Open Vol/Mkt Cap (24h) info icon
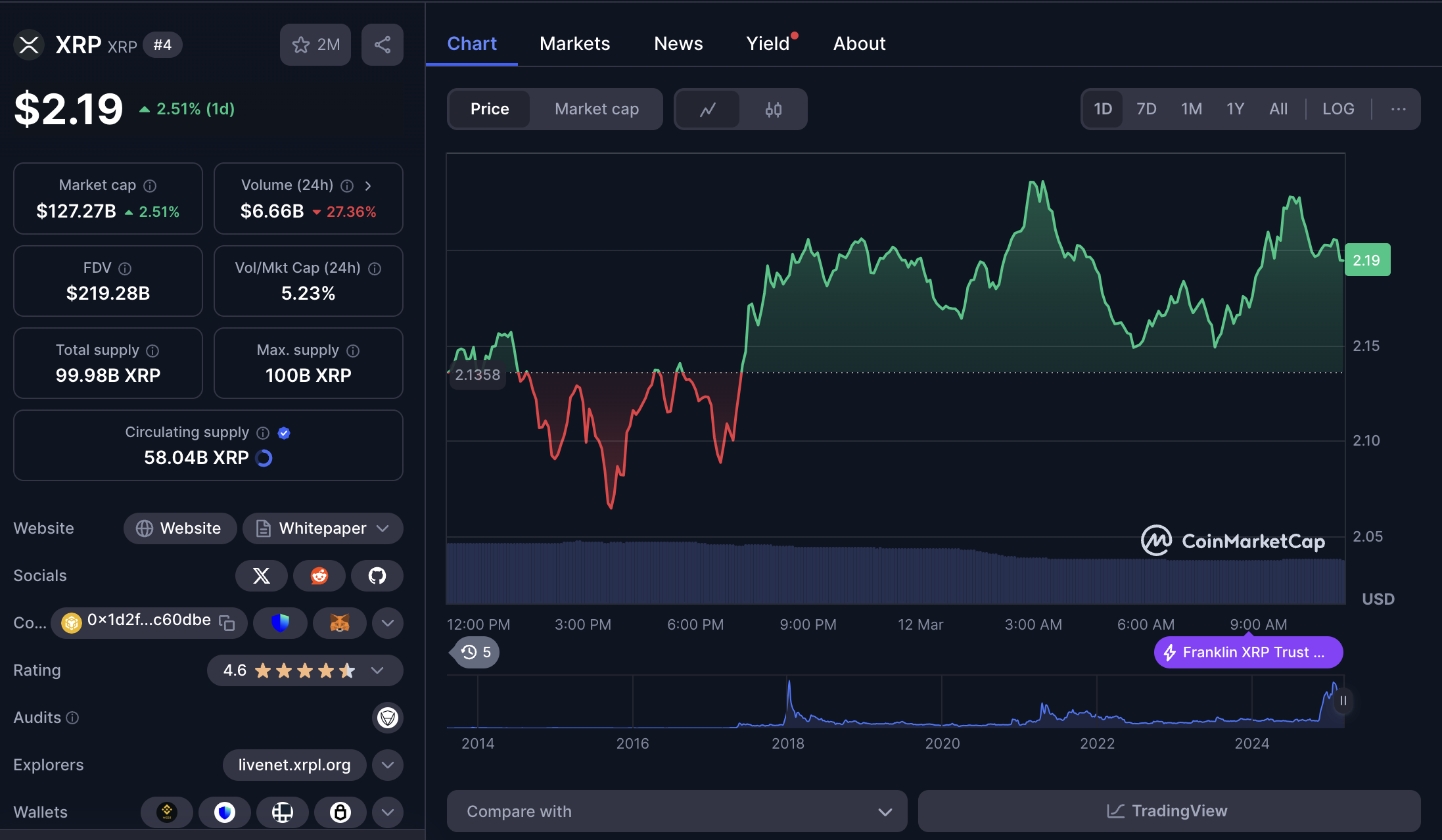The height and width of the screenshot is (840, 1442). point(375,268)
